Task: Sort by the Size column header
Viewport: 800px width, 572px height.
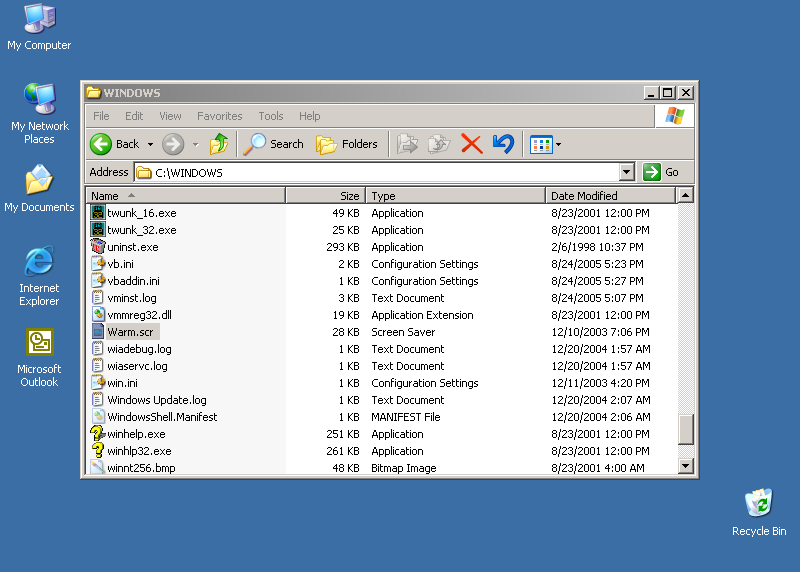Action: coord(326,196)
